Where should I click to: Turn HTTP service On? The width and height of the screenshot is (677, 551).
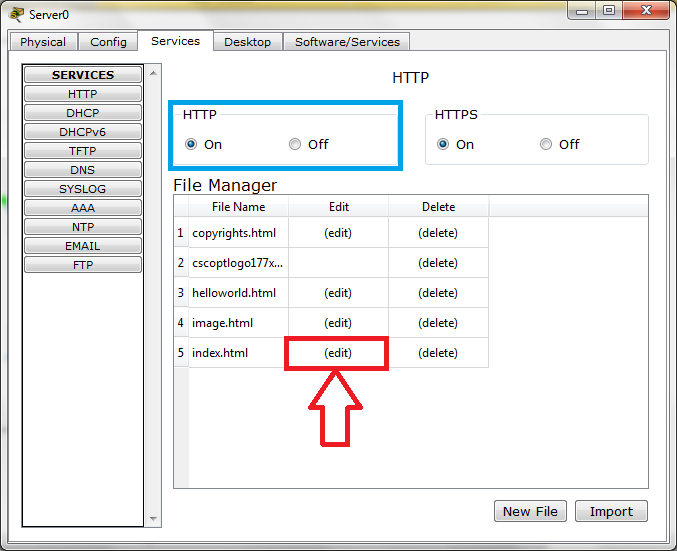[191, 144]
